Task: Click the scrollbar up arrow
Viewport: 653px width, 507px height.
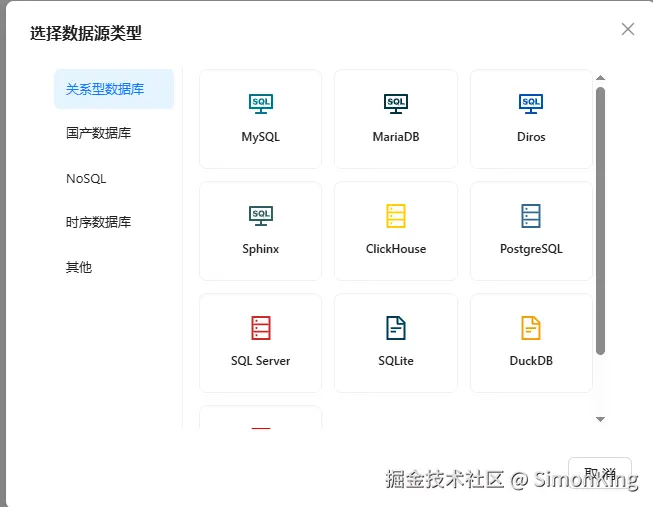Action: pos(600,78)
